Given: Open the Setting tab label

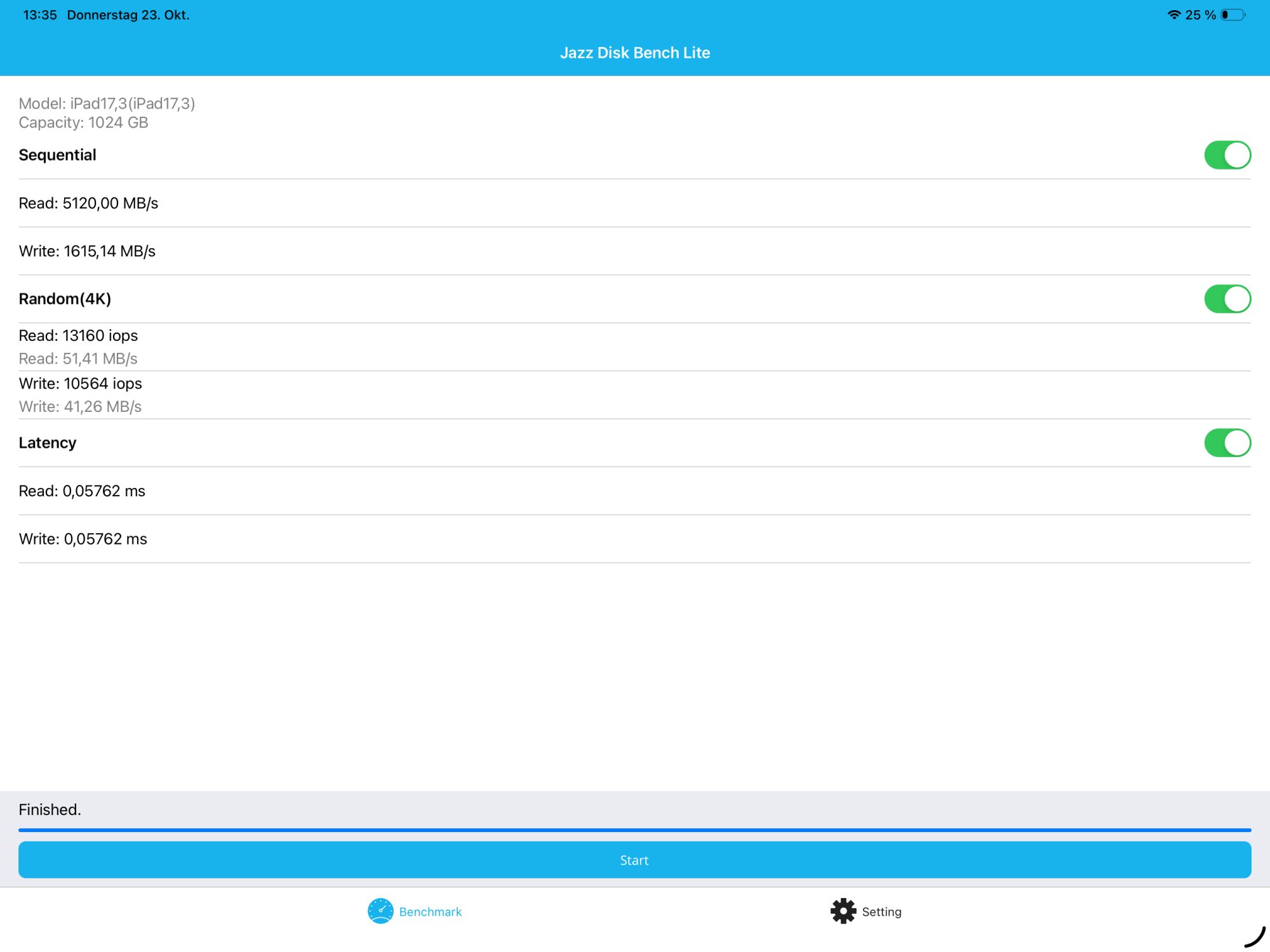Looking at the screenshot, I should pyautogui.click(x=881, y=911).
